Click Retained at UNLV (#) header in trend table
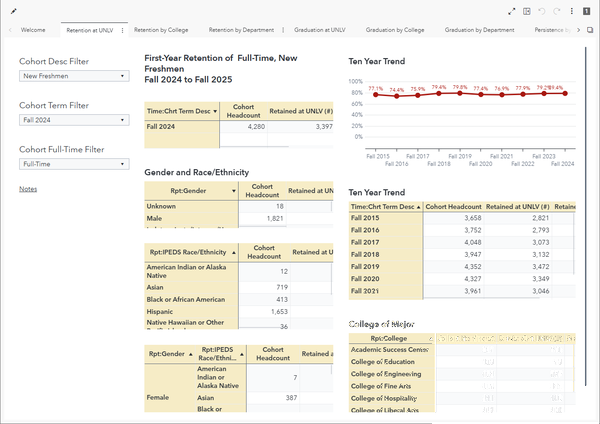The width and height of the screenshot is (600, 424). coord(517,207)
